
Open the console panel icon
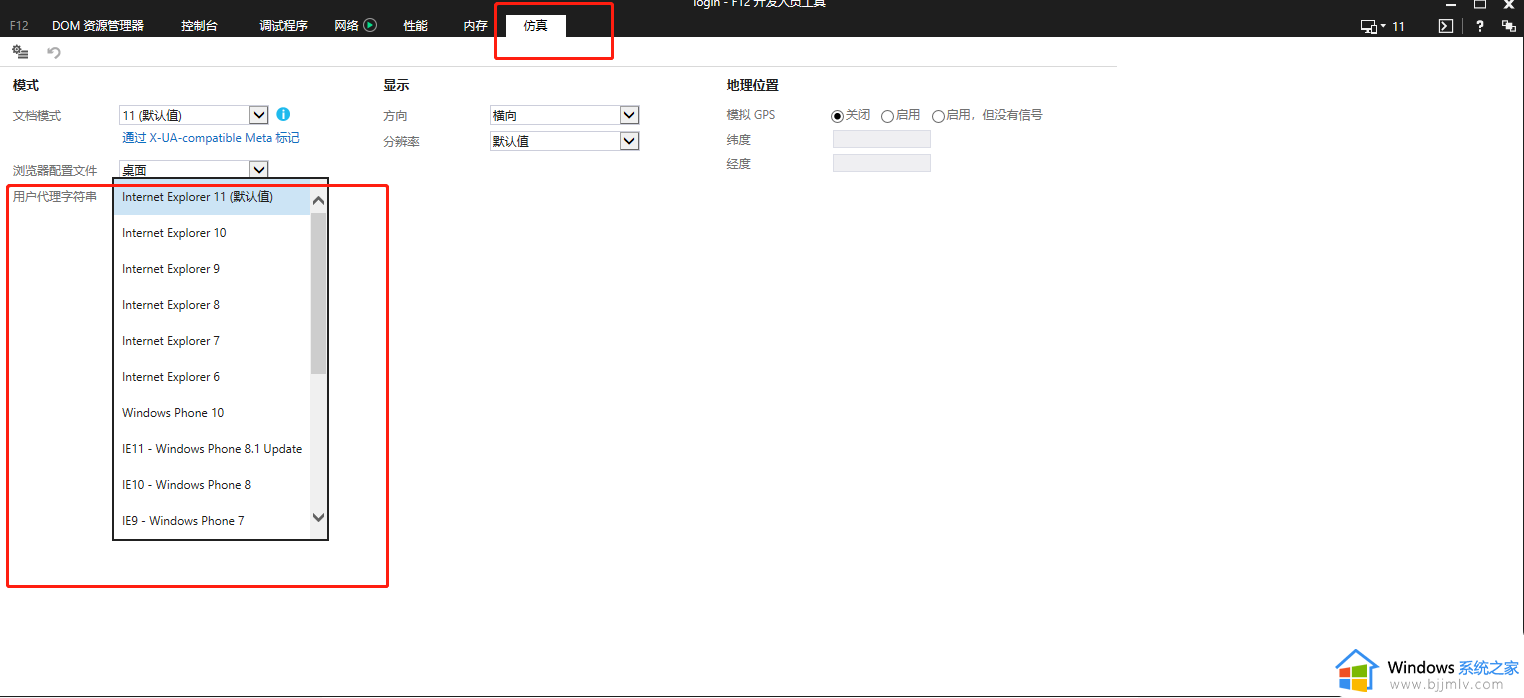1445,27
